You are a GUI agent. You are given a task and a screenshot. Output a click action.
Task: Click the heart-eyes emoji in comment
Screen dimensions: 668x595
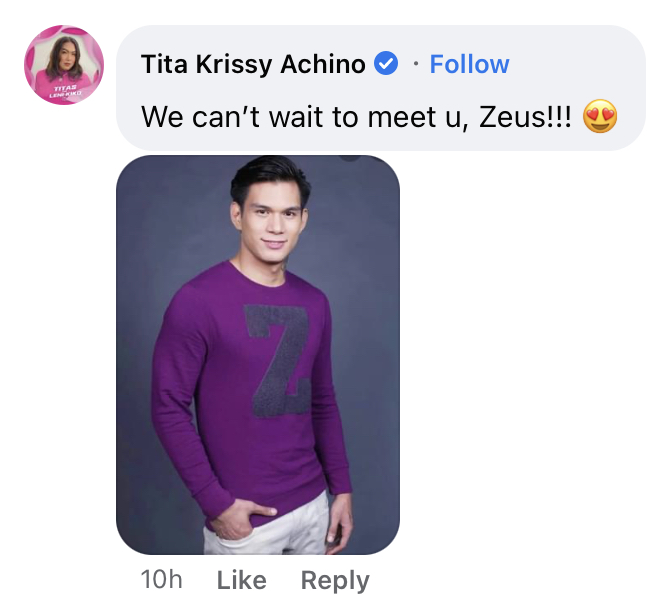pos(600,116)
